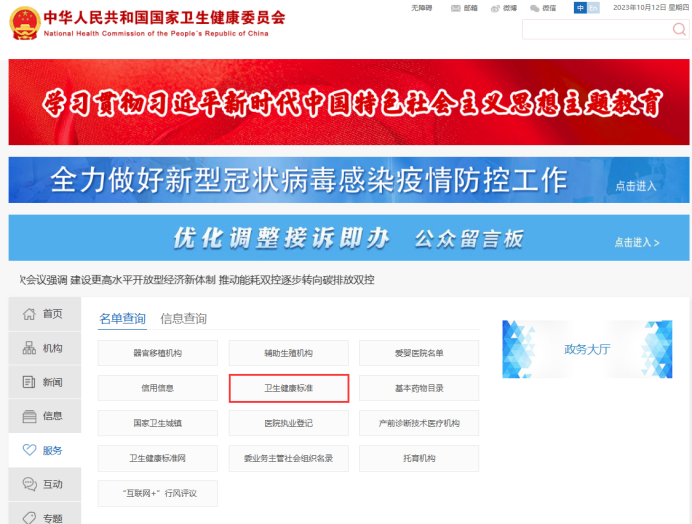The width and height of the screenshot is (692, 524).
Task: Open 基本药物目录 drug list
Action: click(x=419, y=388)
